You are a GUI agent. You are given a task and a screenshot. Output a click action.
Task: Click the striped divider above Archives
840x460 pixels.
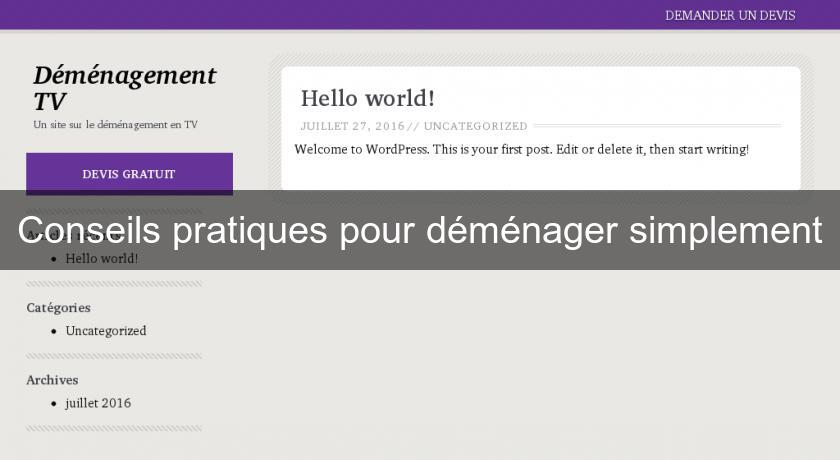click(x=114, y=356)
